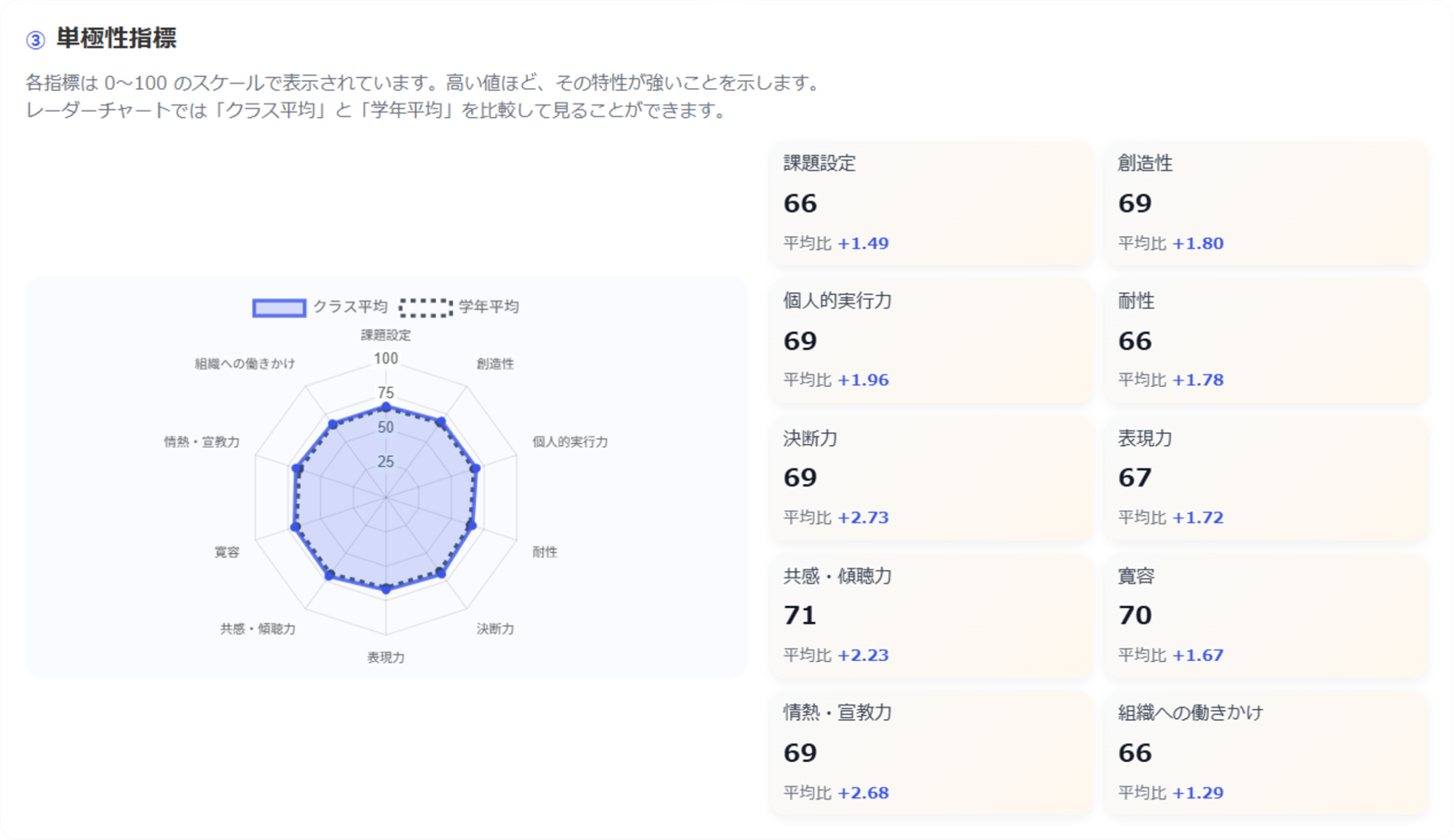1453x840 pixels.
Task: Click the 表現力 radar chart axis label
Action: [x=386, y=657]
